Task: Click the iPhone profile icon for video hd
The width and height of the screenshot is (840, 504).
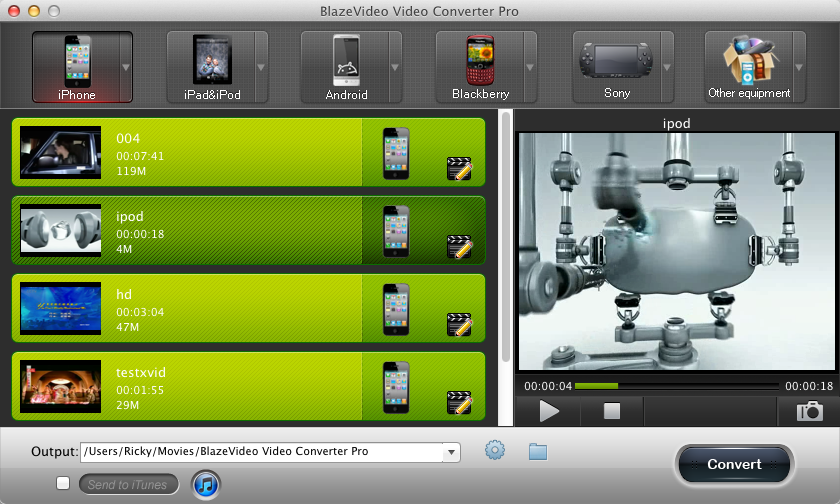Action: click(x=396, y=310)
